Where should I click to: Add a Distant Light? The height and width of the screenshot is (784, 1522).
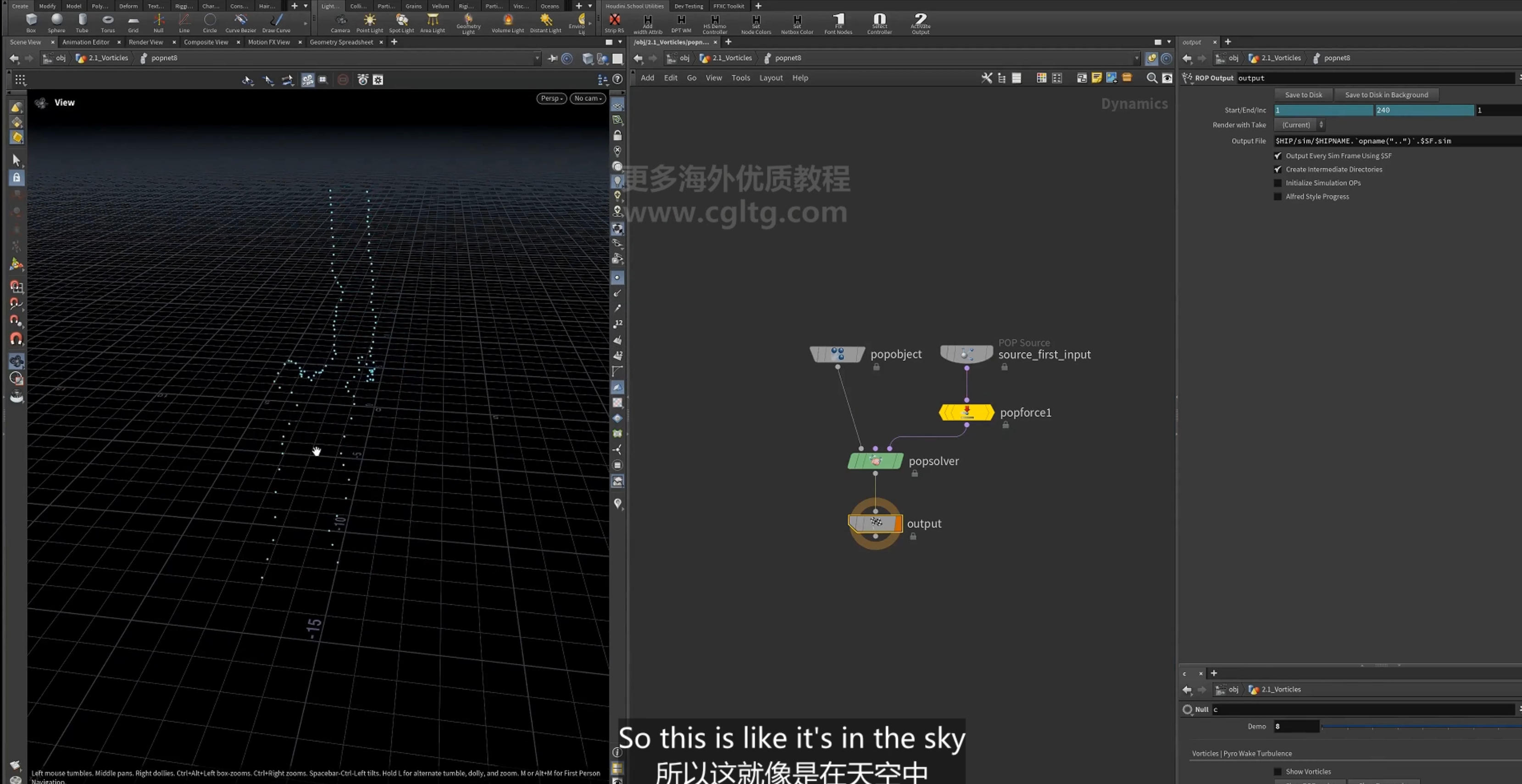(x=545, y=22)
